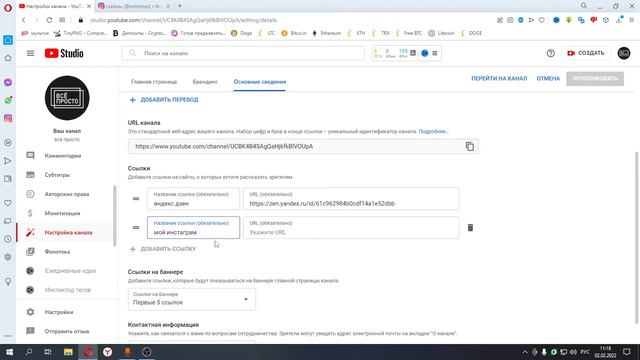Open the Litecoin bookmark
The width and height of the screenshot is (640, 360).
[x=441, y=33]
